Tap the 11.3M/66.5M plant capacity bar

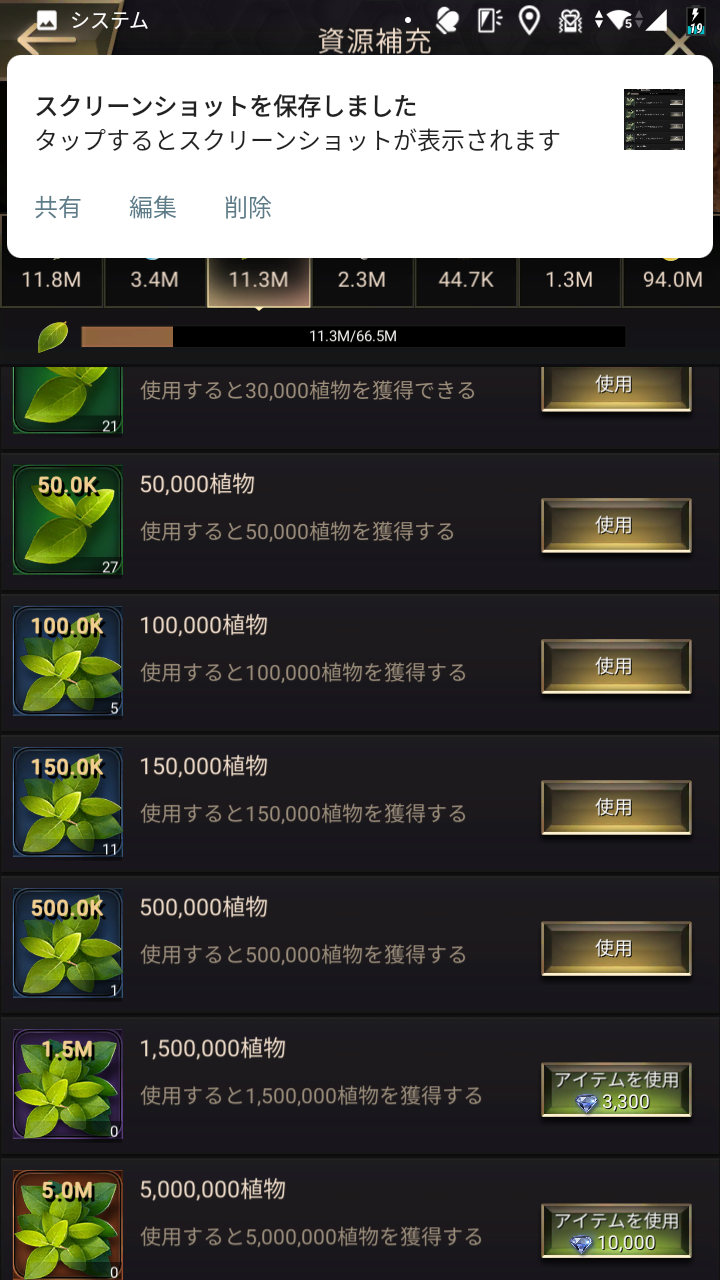click(x=353, y=337)
